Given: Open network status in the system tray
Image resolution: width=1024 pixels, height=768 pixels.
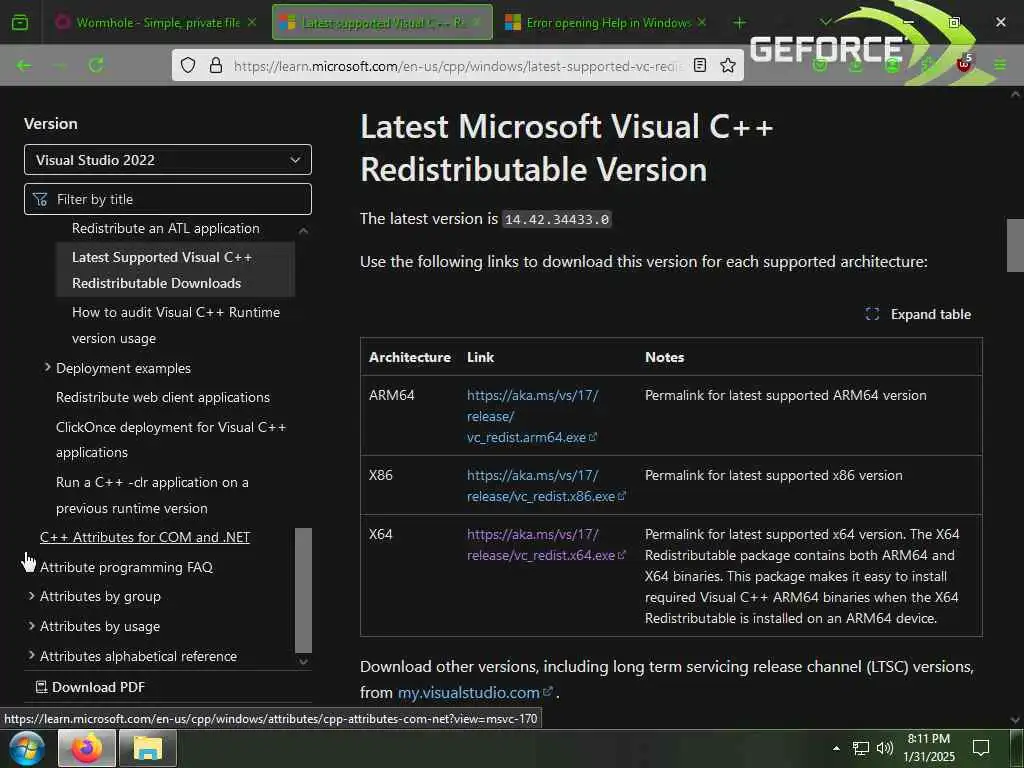Looking at the screenshot, I should tap(861, 748).
